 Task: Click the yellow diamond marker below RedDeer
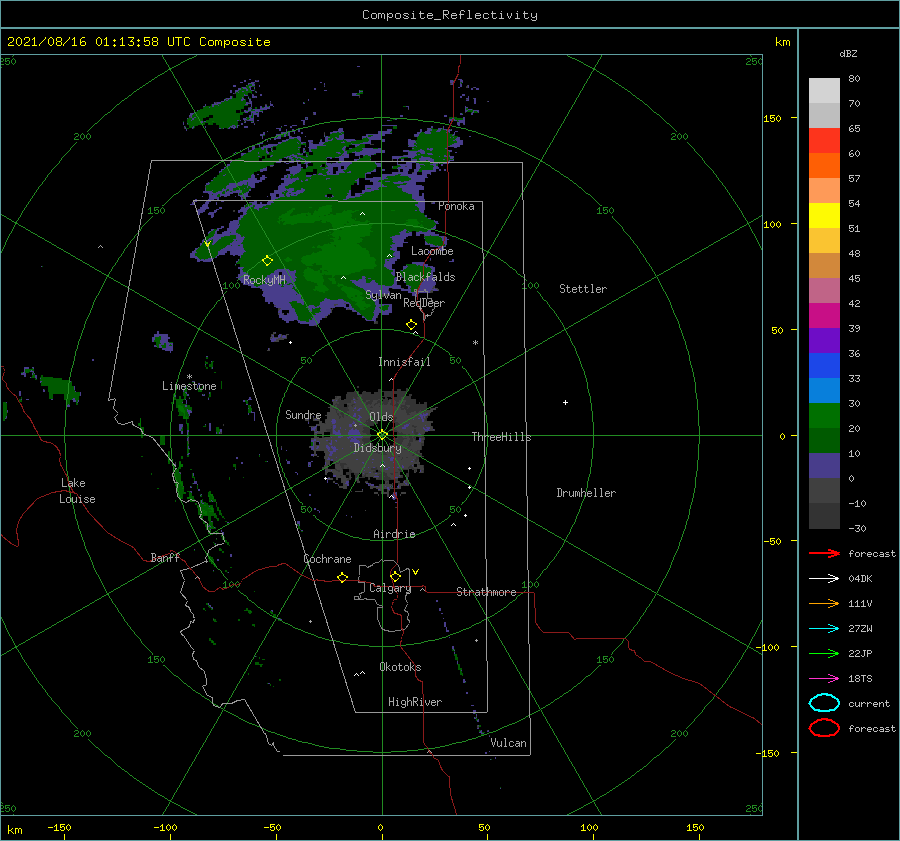click(411, 325)
